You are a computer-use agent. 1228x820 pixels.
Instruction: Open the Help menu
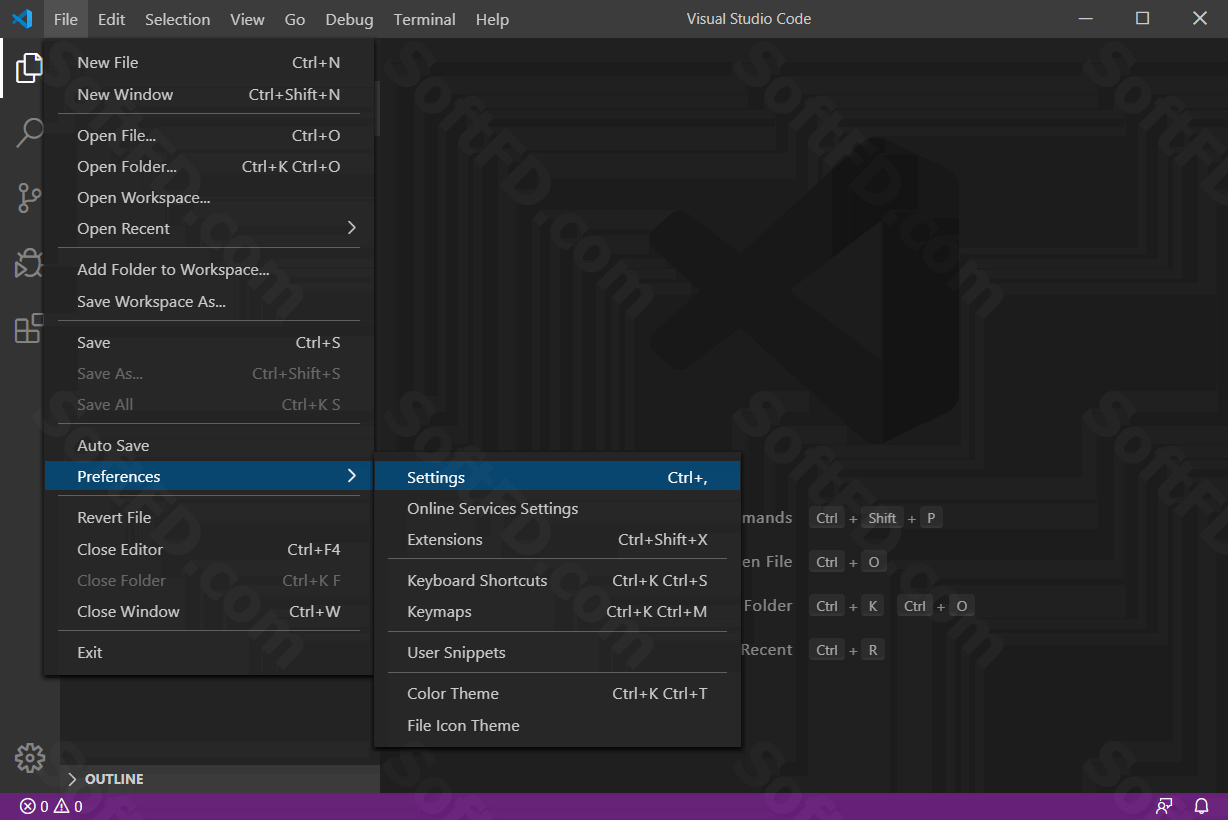pos(492,19)
